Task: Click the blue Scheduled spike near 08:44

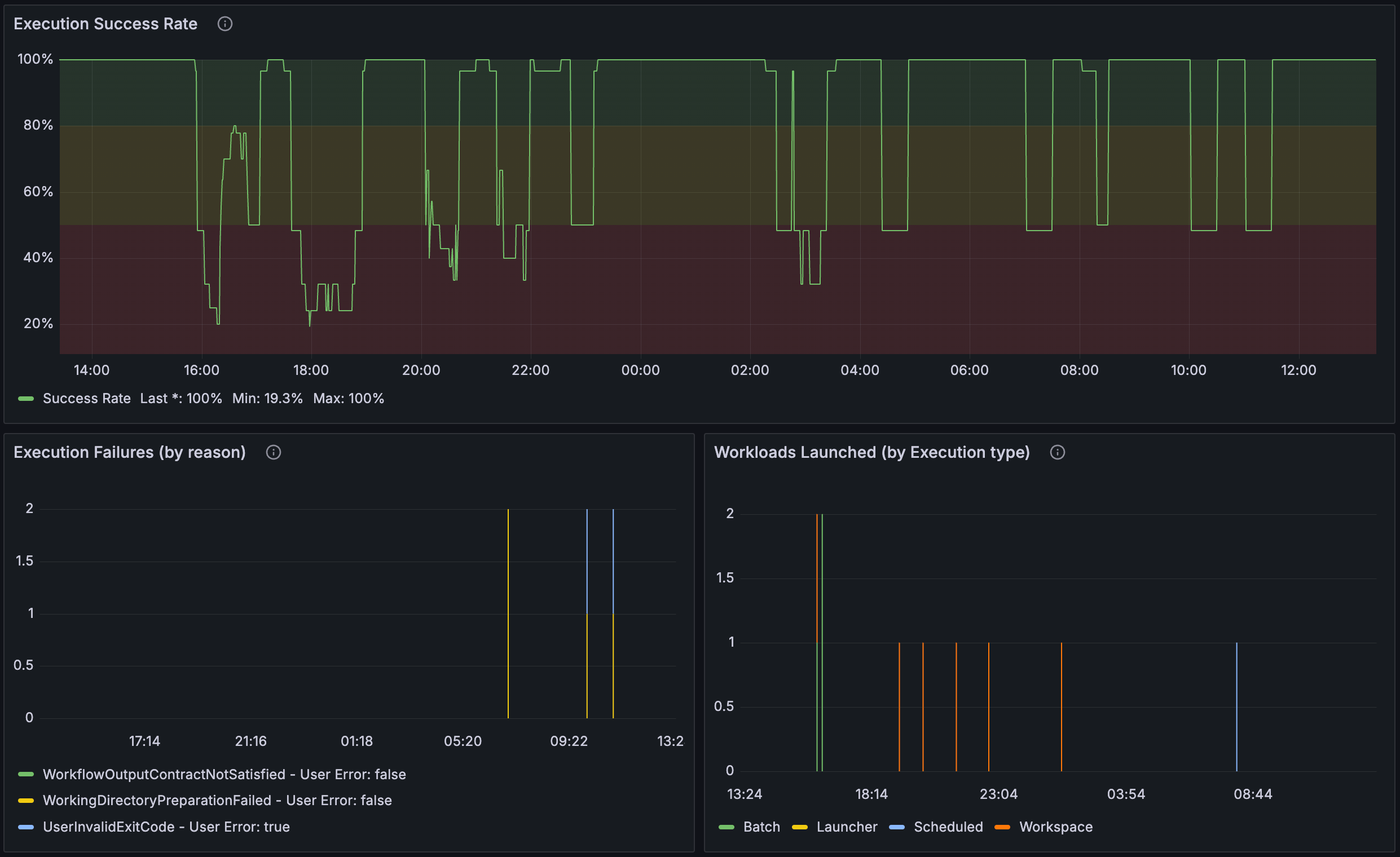Action: tap(1236, 706)
